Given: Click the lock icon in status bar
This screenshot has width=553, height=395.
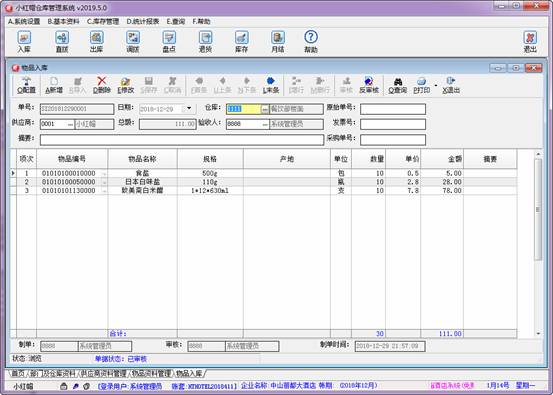Looking at the screenshot, I should coord(63,386).
